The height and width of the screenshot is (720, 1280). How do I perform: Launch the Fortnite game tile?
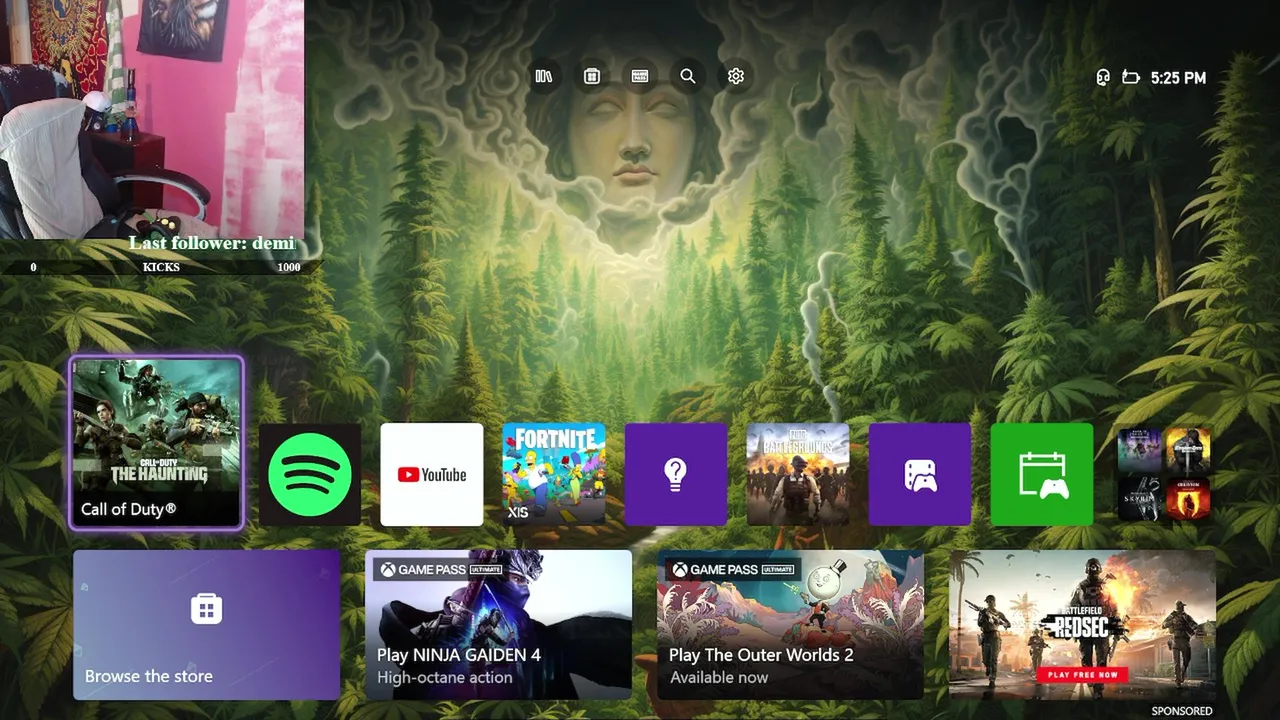click(554, 474)
